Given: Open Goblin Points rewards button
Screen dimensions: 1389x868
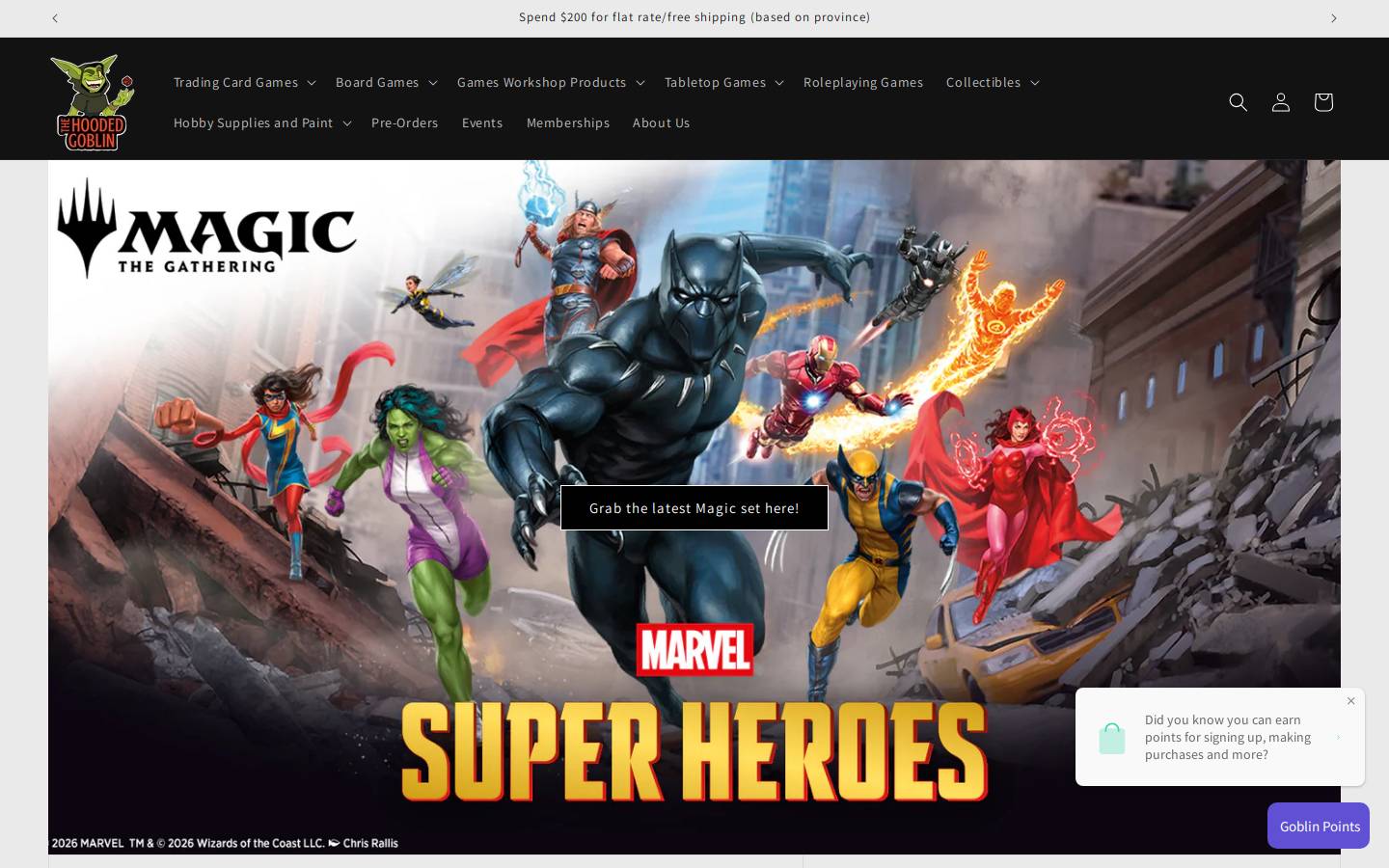Looking at the screenshot, I should [1319, 826].
